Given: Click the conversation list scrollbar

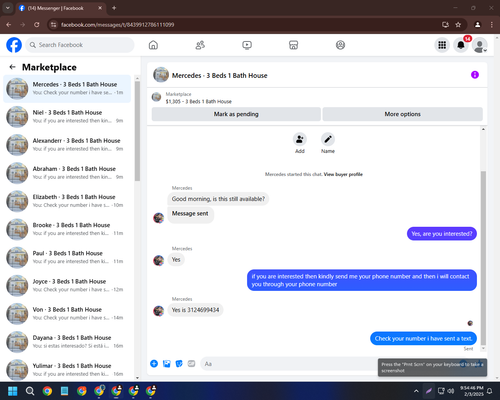Looking at the screenshot, I should point(137,131).
